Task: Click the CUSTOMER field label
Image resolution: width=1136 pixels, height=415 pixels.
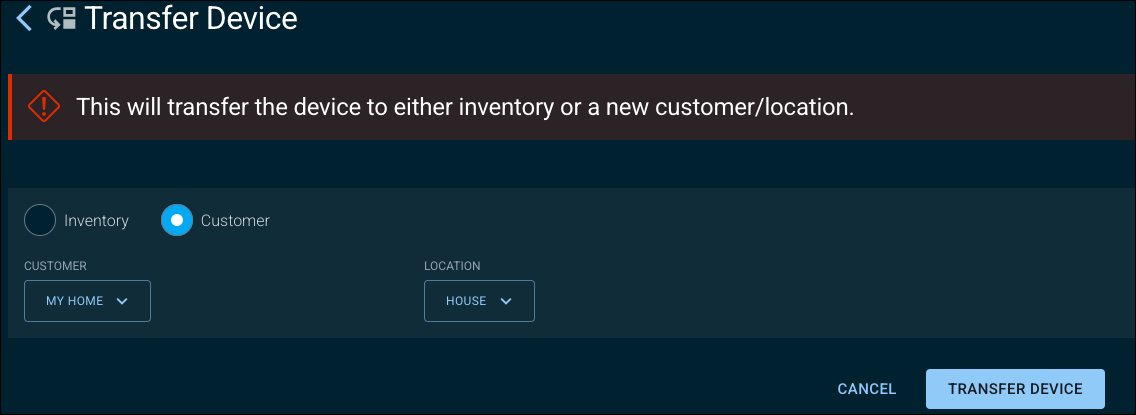Action: (55, 266)
